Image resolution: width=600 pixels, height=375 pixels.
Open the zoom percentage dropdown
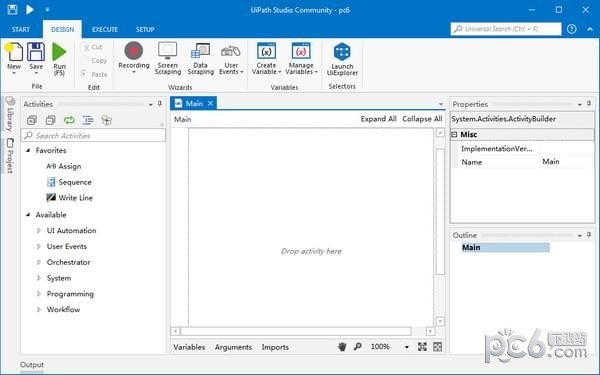[406, 347]
